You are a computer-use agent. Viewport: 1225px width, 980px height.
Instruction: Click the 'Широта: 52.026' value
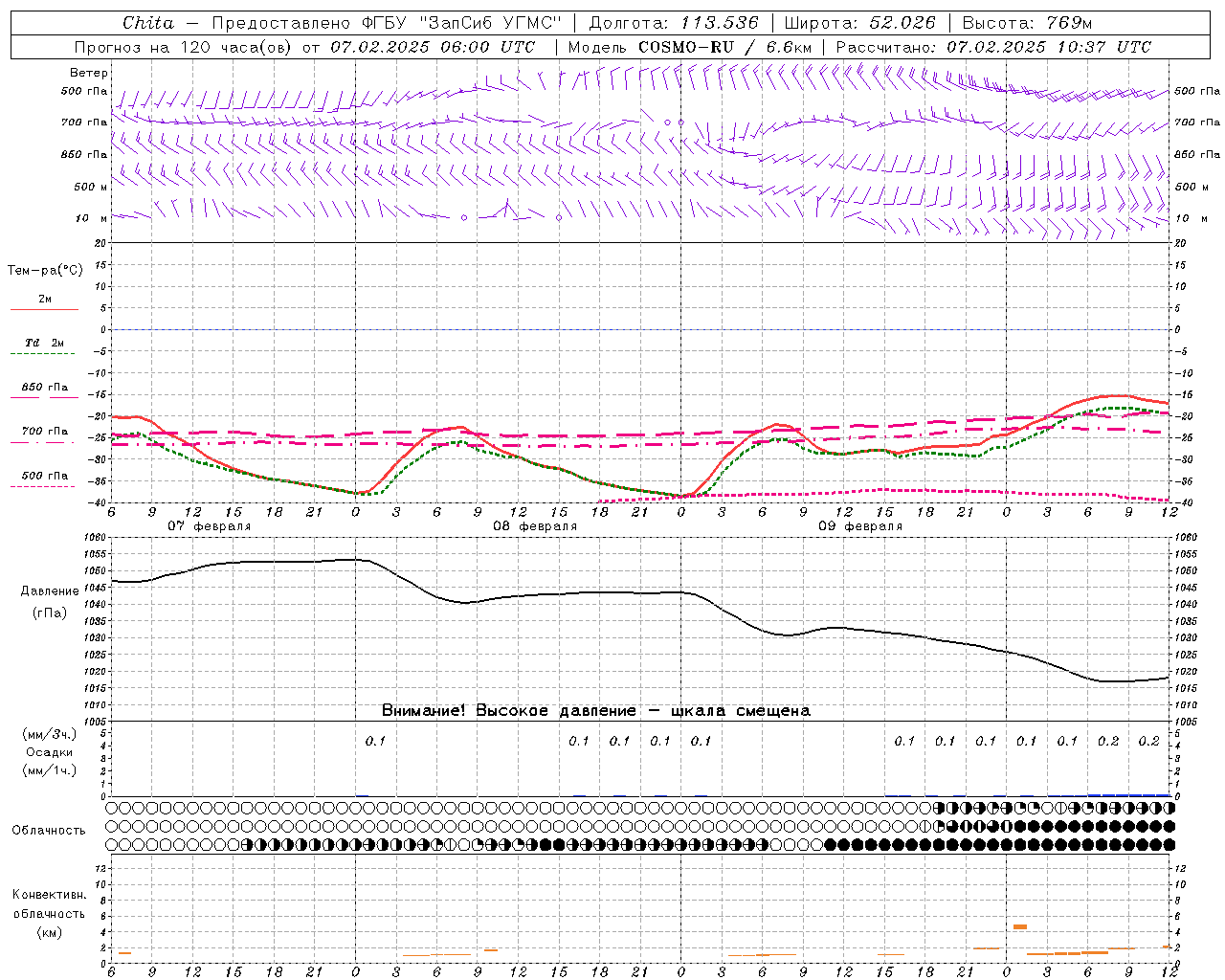859,23
